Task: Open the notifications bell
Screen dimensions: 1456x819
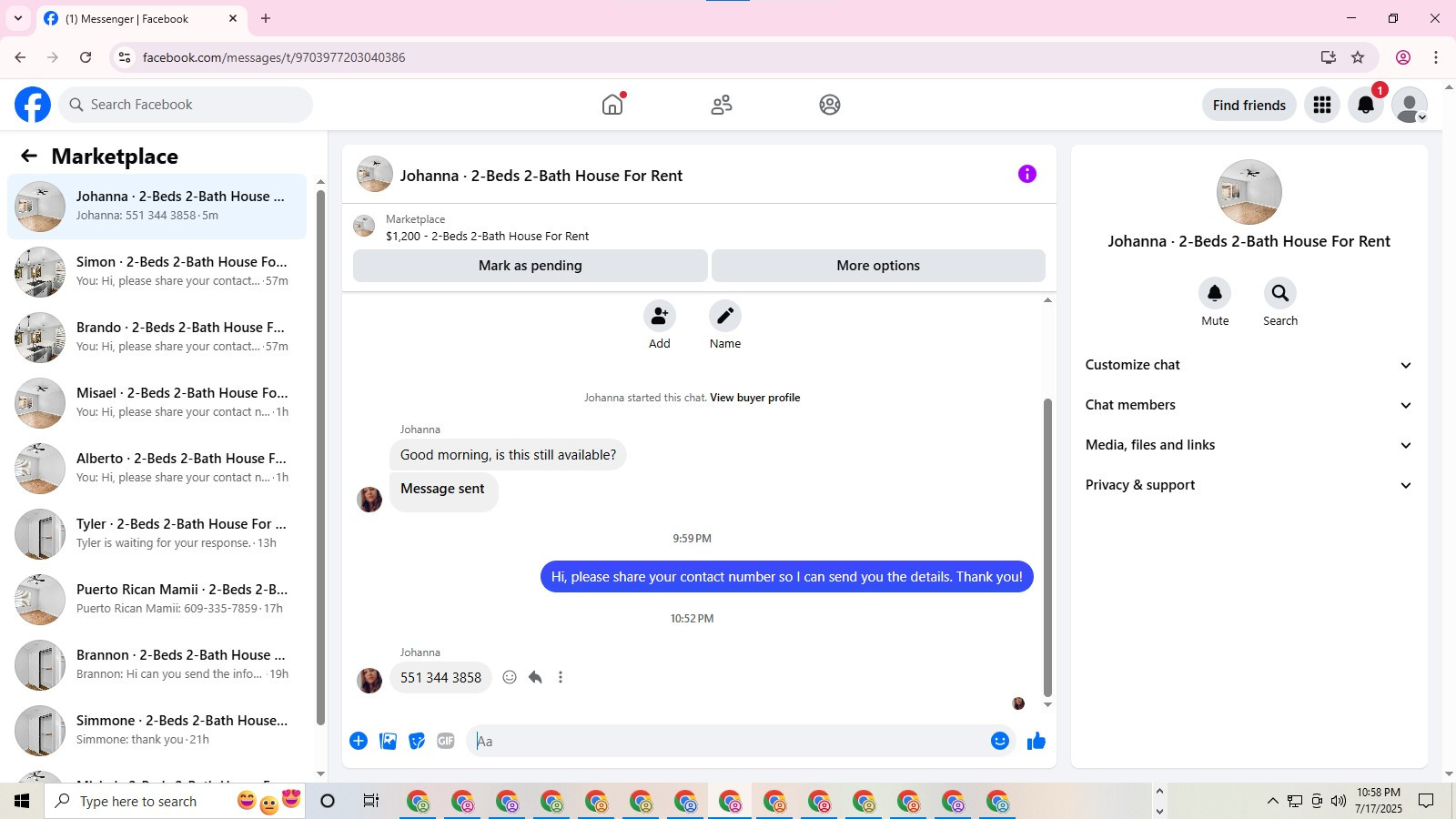Action: pyautogui.click(x=1366, y=105)
